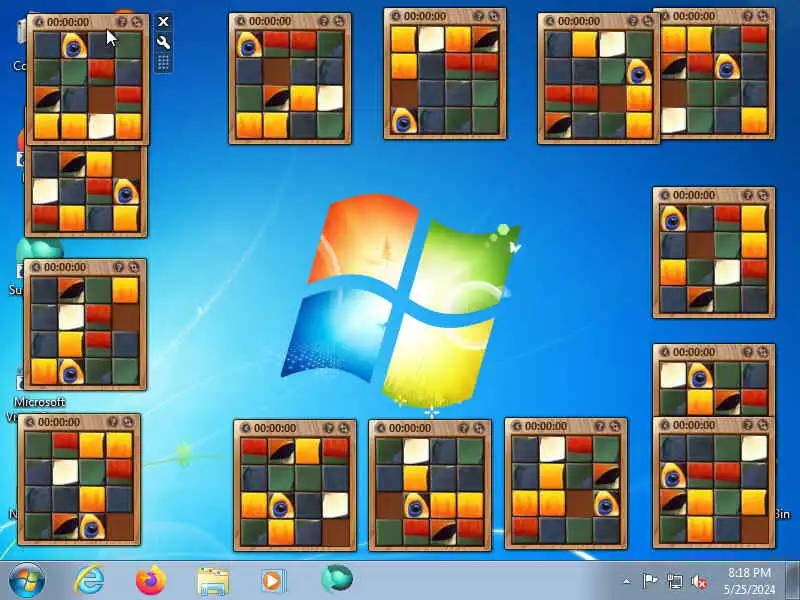Show picture '?' on puzzle above Microsoft label
The image size is (800, 600).
[x=119, y=267]
